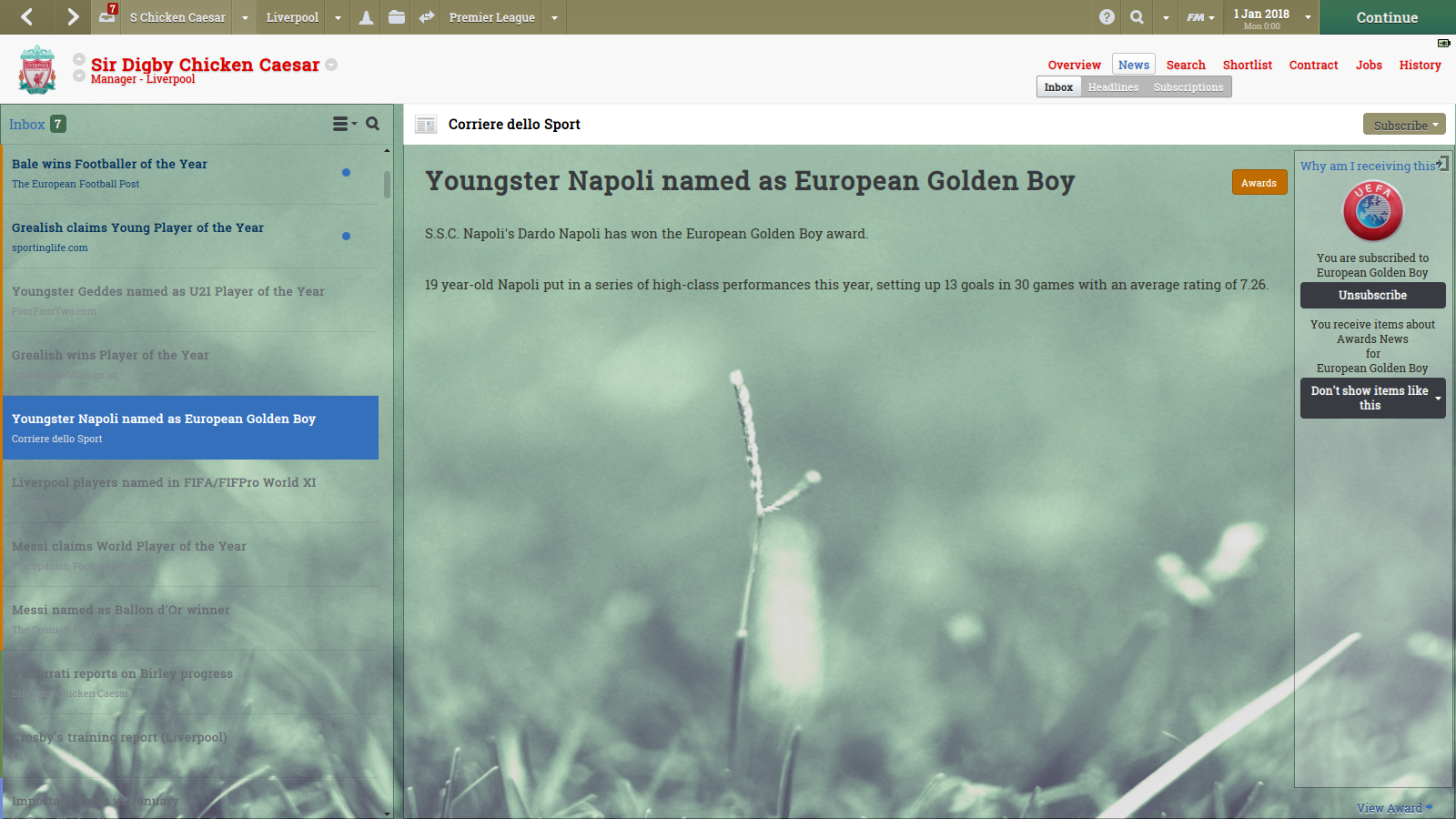Click the inbox count badge 7
Image resolution: width=1456 pixels, height=819 pixels.
pos(58,124)
